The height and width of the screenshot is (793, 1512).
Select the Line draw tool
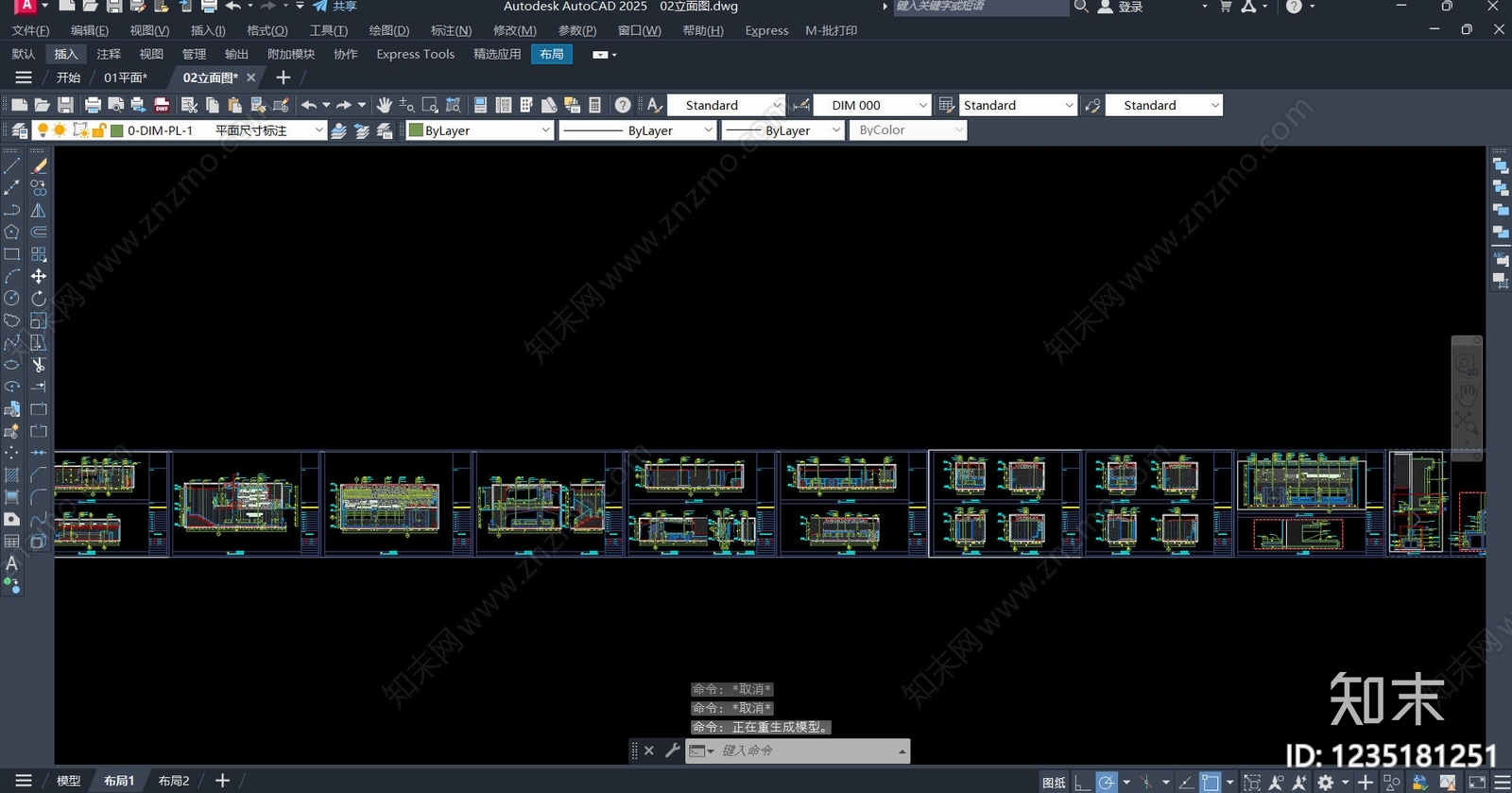click(x=11, y=165)
